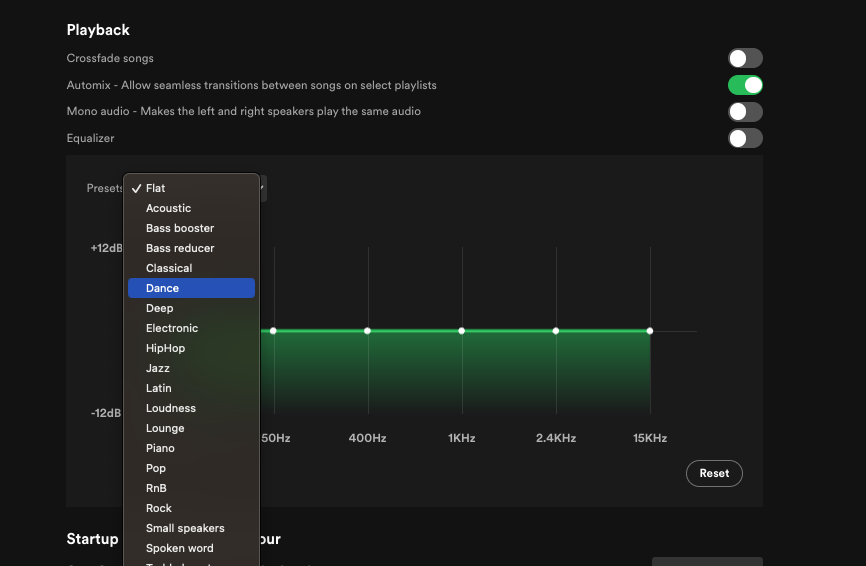Toggle the Crossfade songs switch
The image size is (866, 566).
pyautogui.click(x=745, y=58)
